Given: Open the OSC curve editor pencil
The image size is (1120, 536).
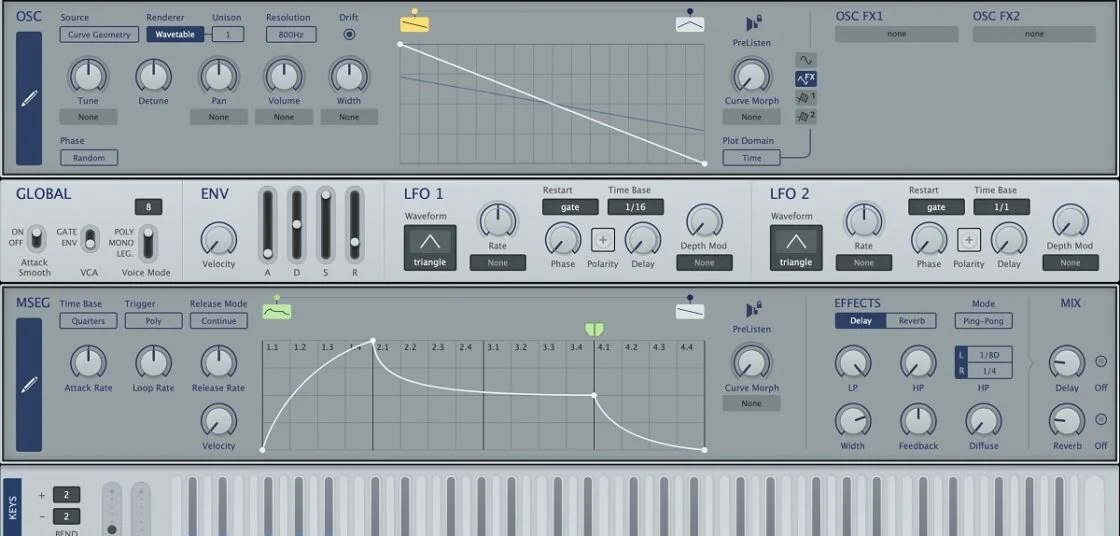Looking at the screenshot, I should pos(29,98).
